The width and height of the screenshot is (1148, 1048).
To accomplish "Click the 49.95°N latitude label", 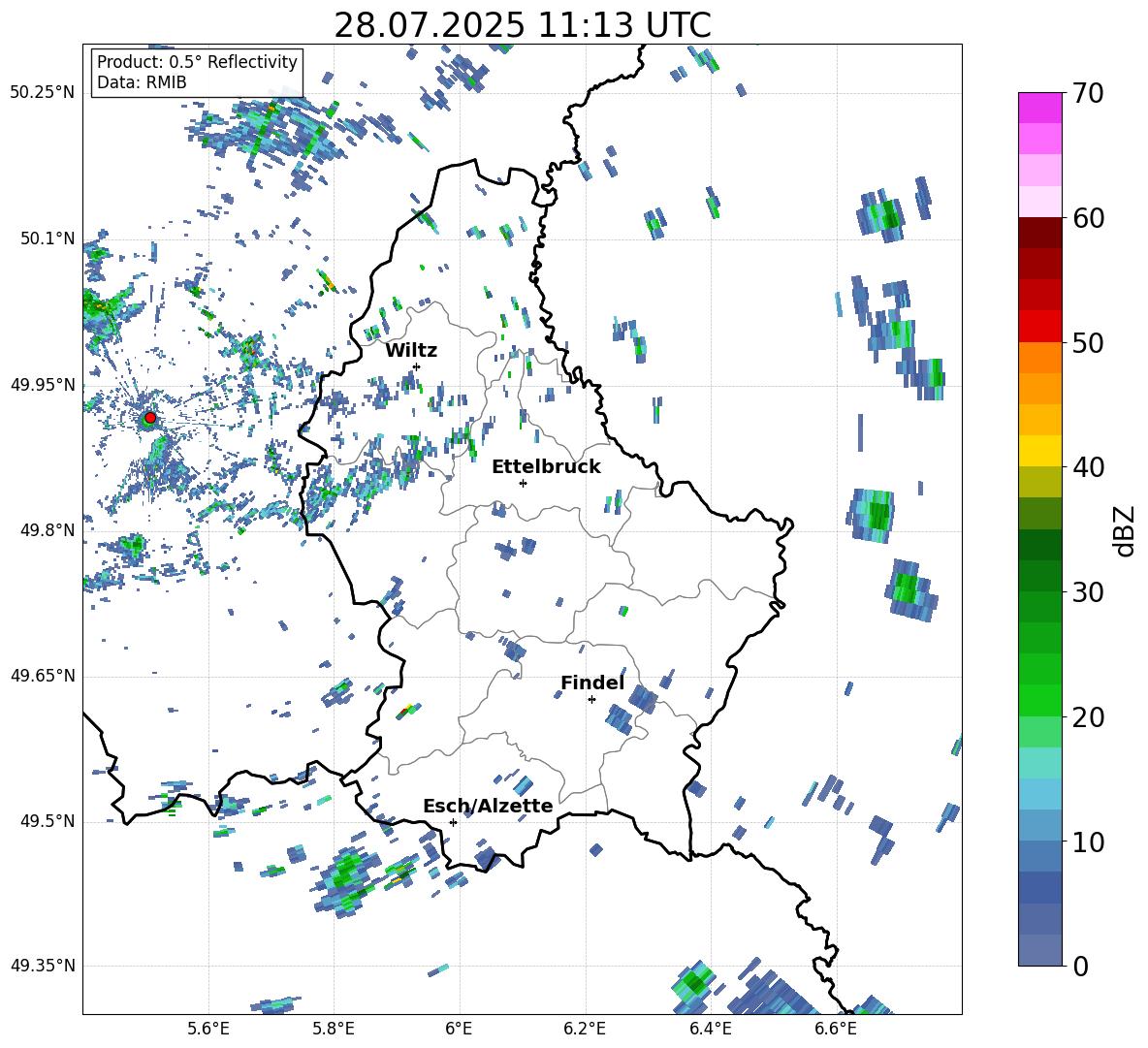I will click(x=43, y=385).
